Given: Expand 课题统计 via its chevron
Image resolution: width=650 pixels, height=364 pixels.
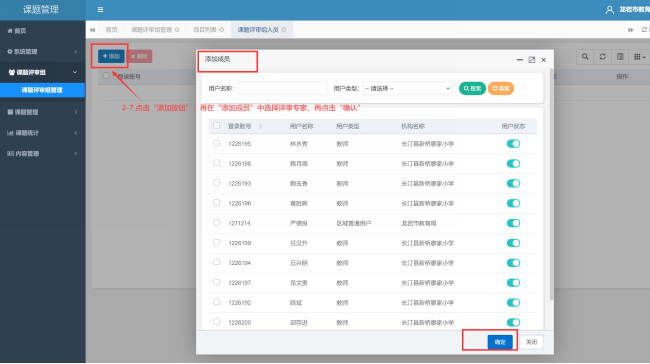Looking at the screenshot, I should 76,133.
